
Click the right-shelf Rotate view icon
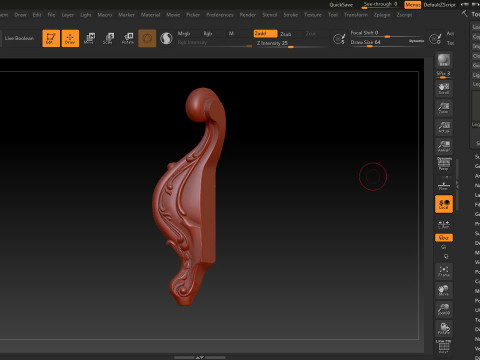point(444,329)
